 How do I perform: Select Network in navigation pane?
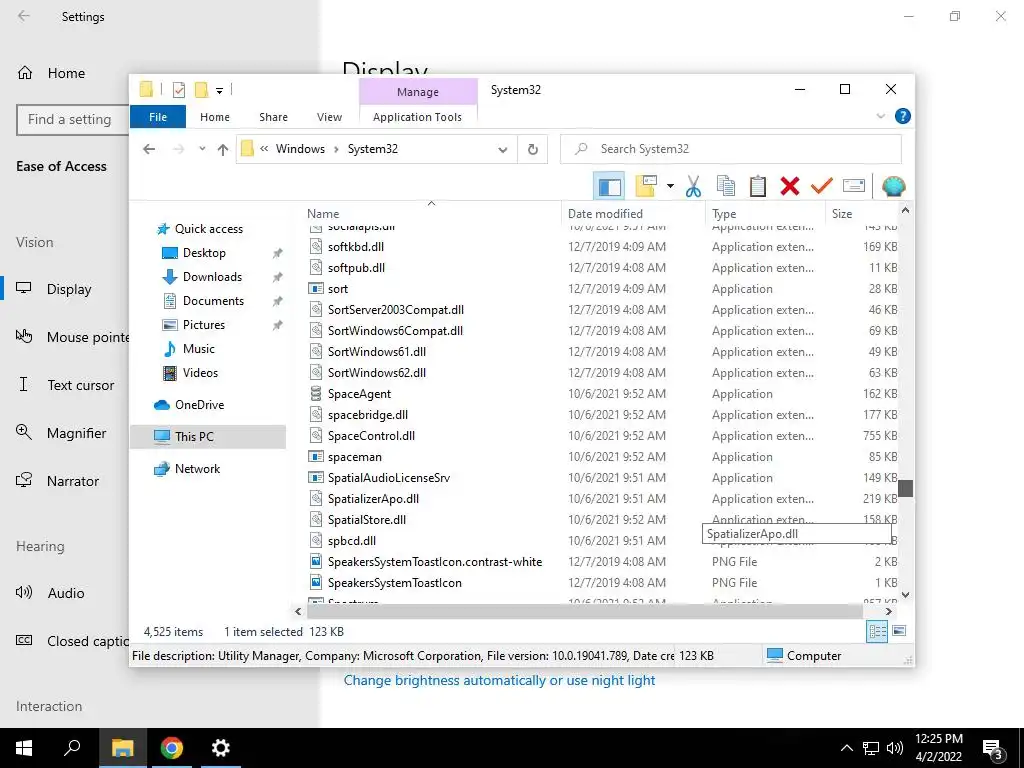coord(197,469)
